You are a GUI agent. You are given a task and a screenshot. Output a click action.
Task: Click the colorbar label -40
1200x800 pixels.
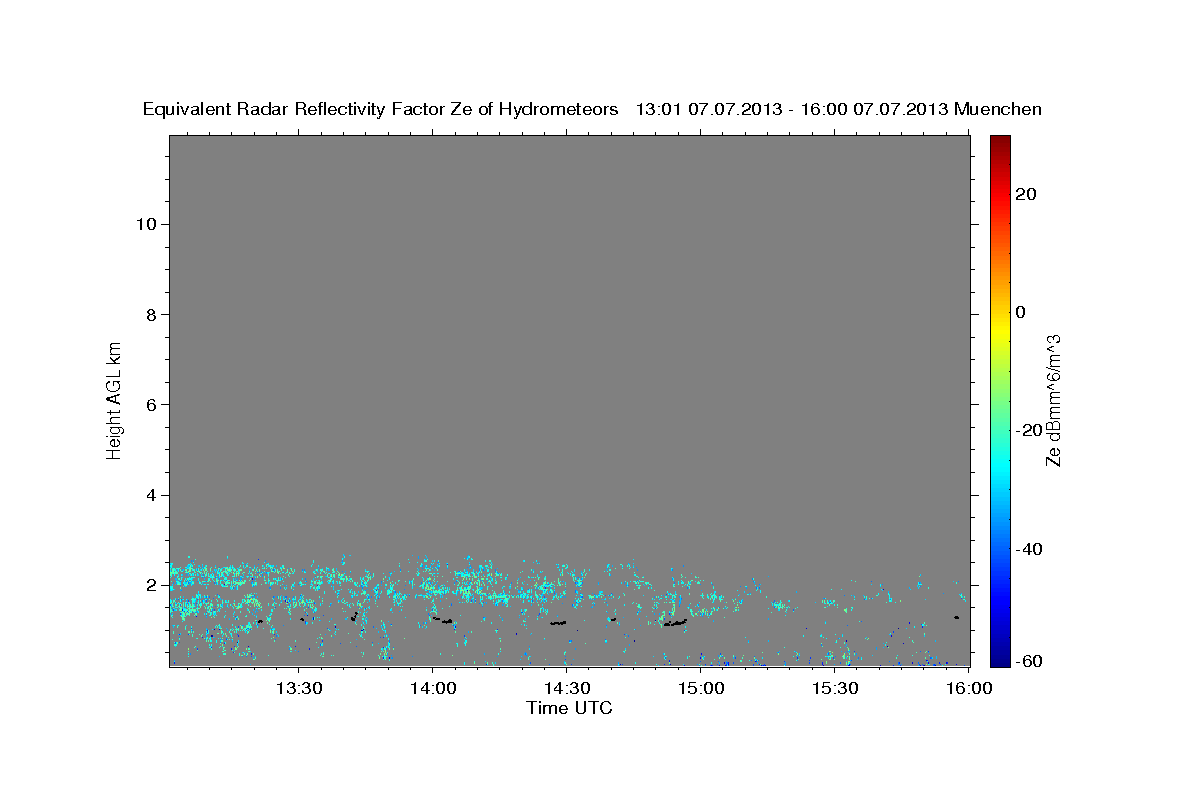(1027, 548)
